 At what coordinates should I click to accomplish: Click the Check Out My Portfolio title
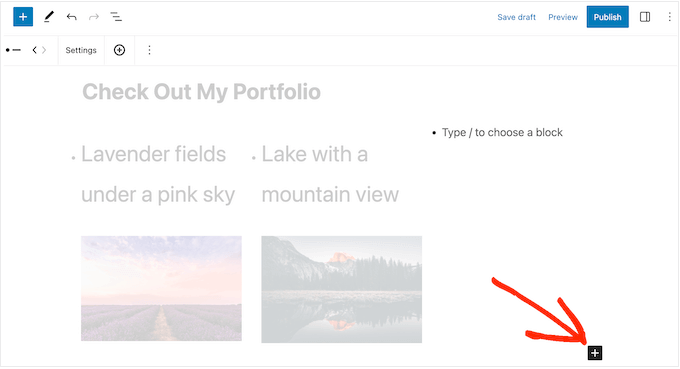pos(201,92)
